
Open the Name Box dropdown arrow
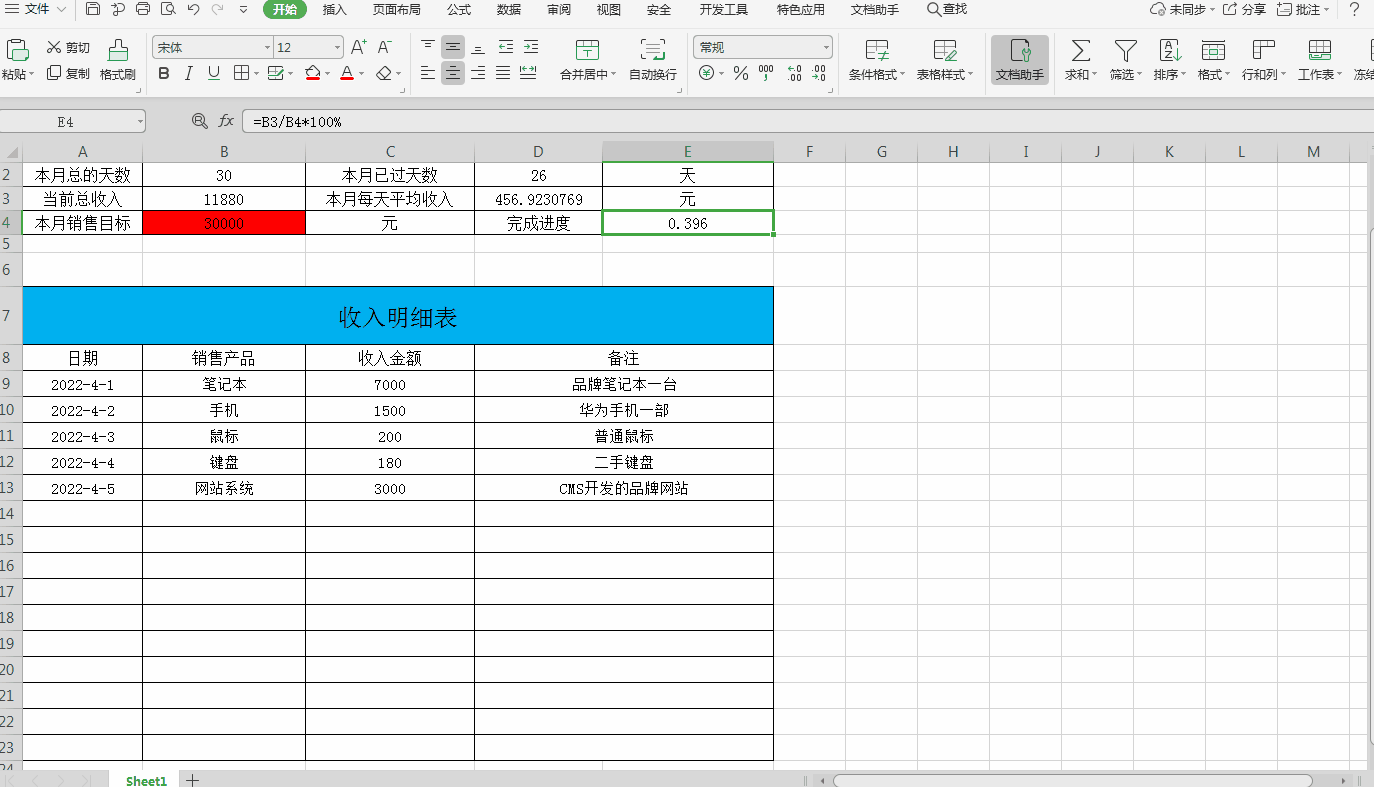click(x=139, y=122)
